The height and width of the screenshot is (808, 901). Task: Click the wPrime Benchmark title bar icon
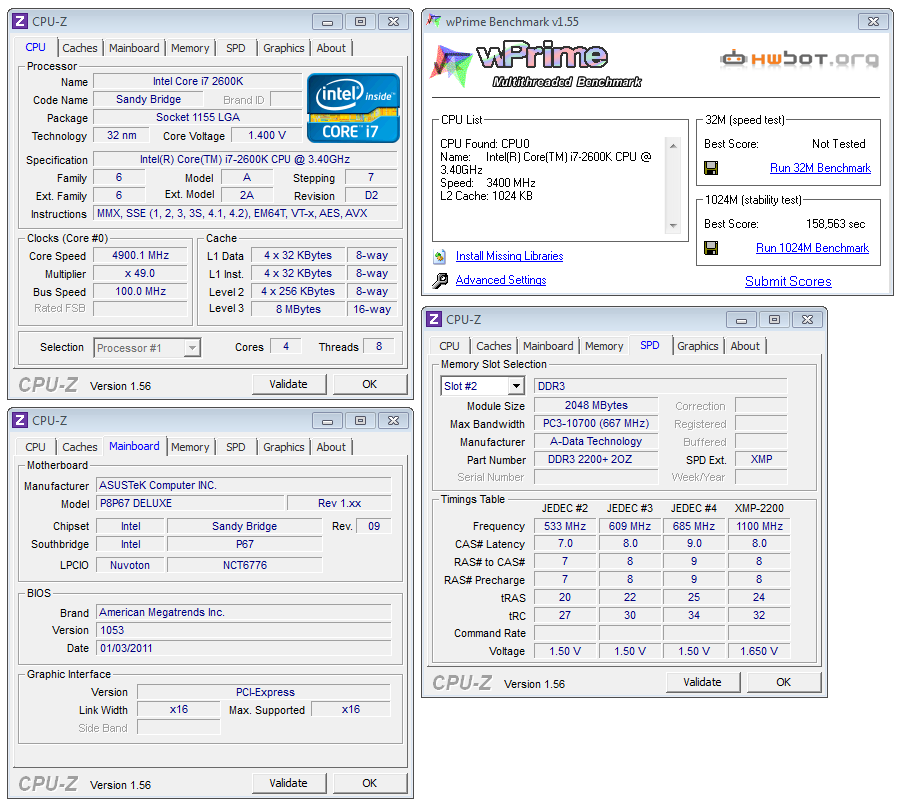(x=434, y=21)
